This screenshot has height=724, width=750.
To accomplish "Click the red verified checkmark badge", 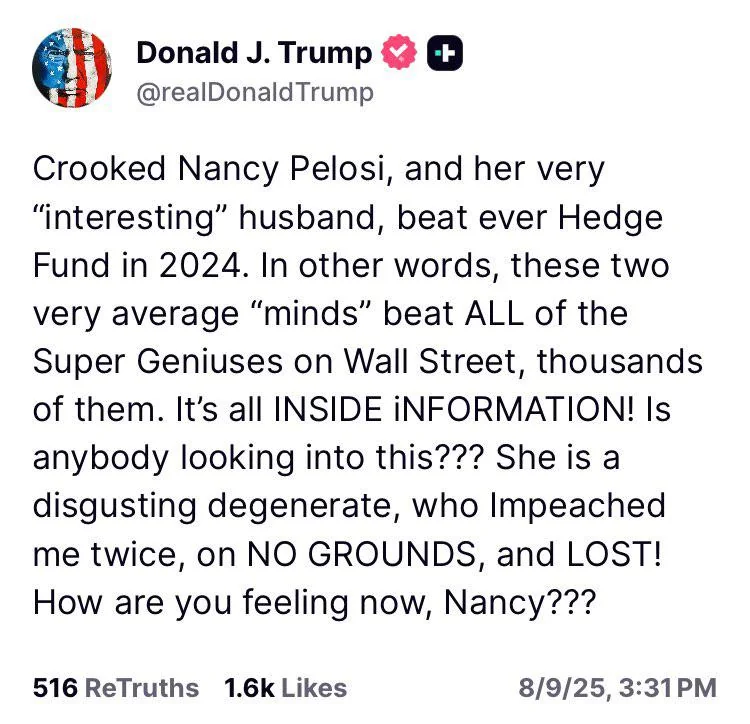I will (x=399, y=52).
